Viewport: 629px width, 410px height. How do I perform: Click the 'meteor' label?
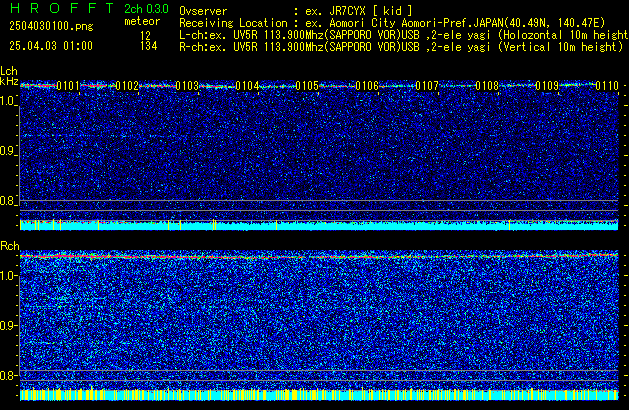pyautogui.click(x=142, y=21)
